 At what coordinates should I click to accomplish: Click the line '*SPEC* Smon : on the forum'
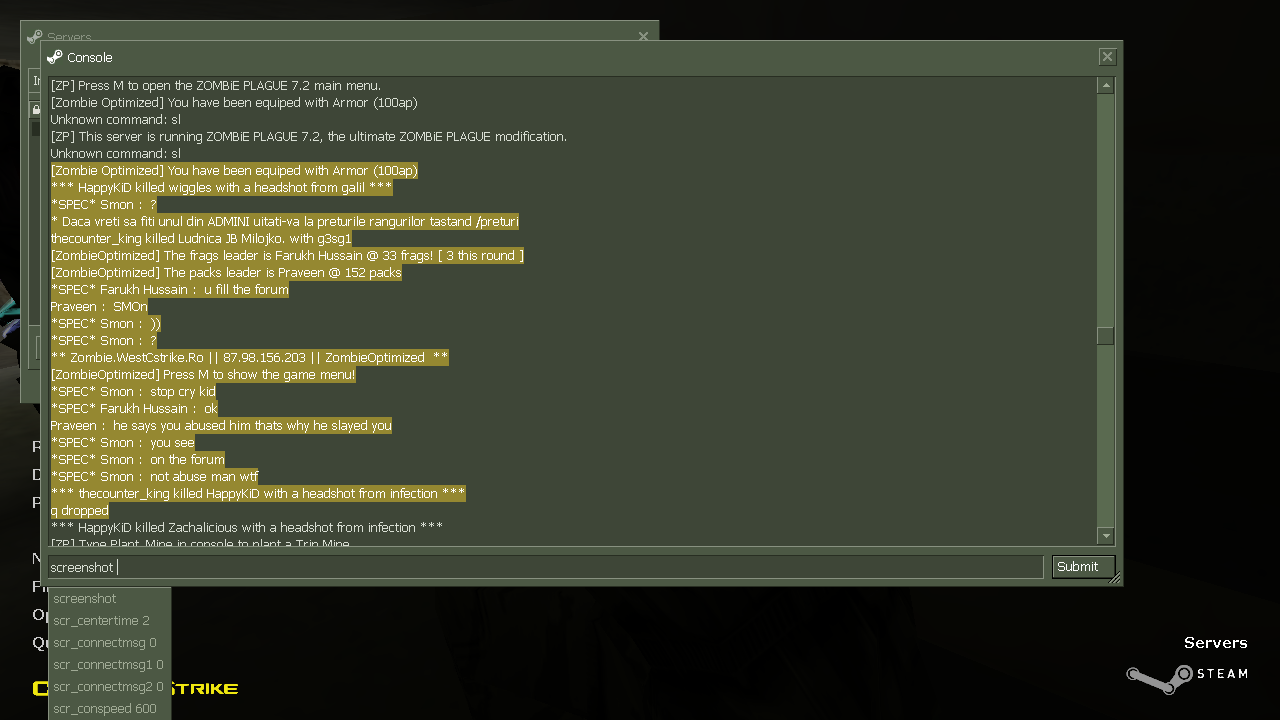[138, 460]
